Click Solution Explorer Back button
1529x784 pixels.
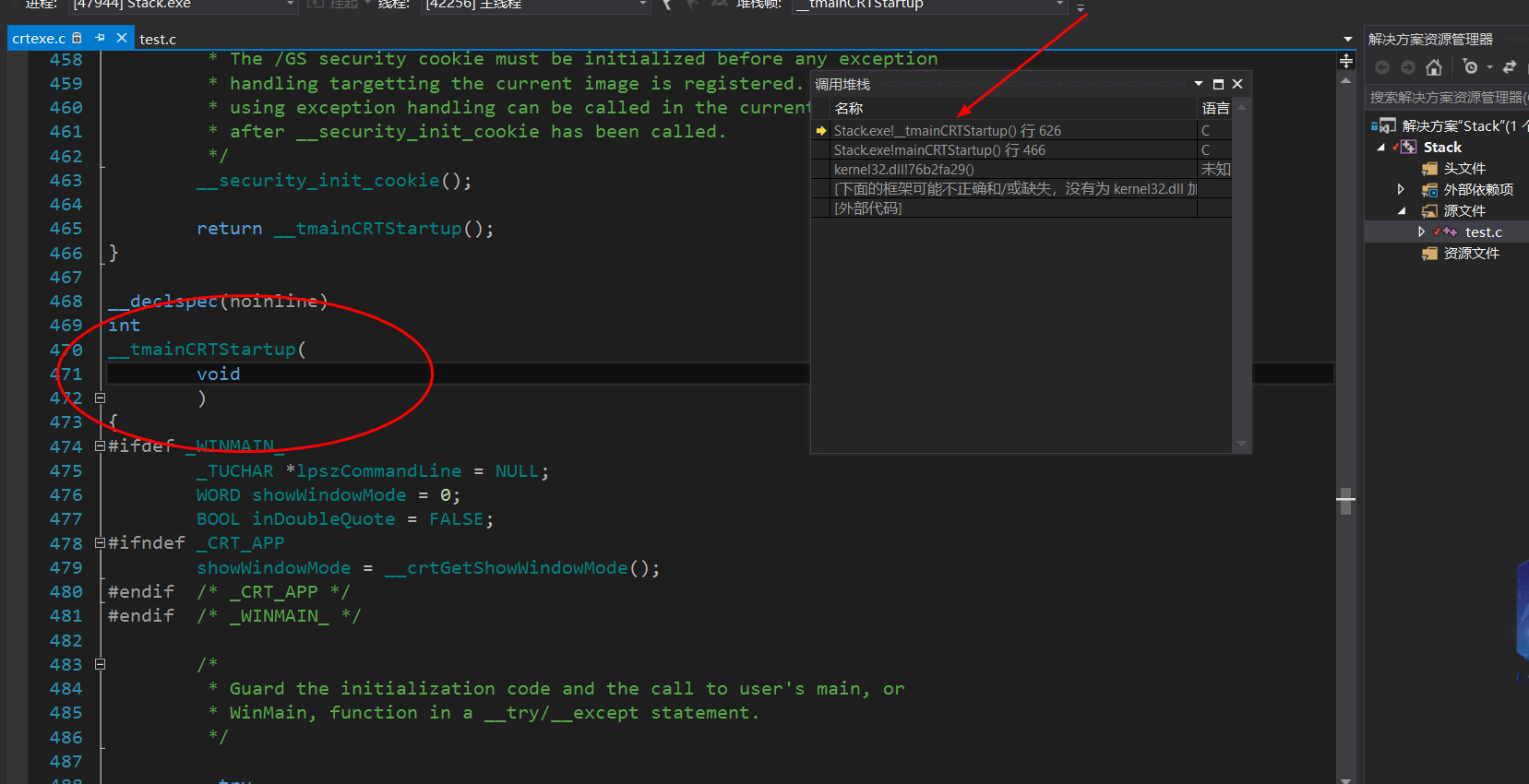[x=1382, y=67]
